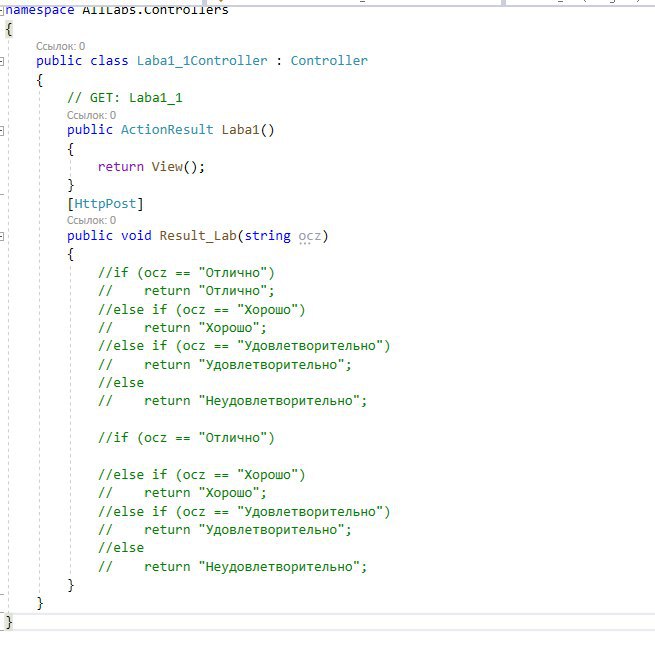This screenshot has width=655, height=647.
Task: Click the commented line return "Отлично";
Action: point(186,291)
